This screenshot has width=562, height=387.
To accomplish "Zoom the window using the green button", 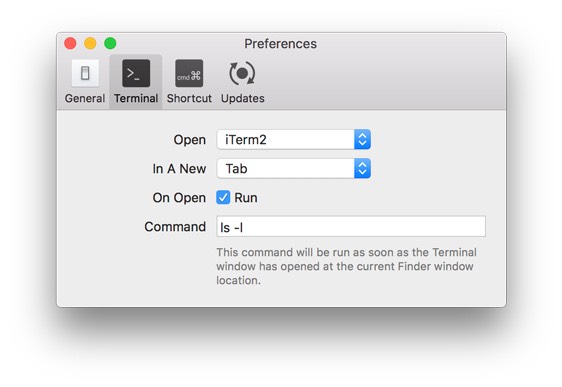I will (x=110, y=43).
